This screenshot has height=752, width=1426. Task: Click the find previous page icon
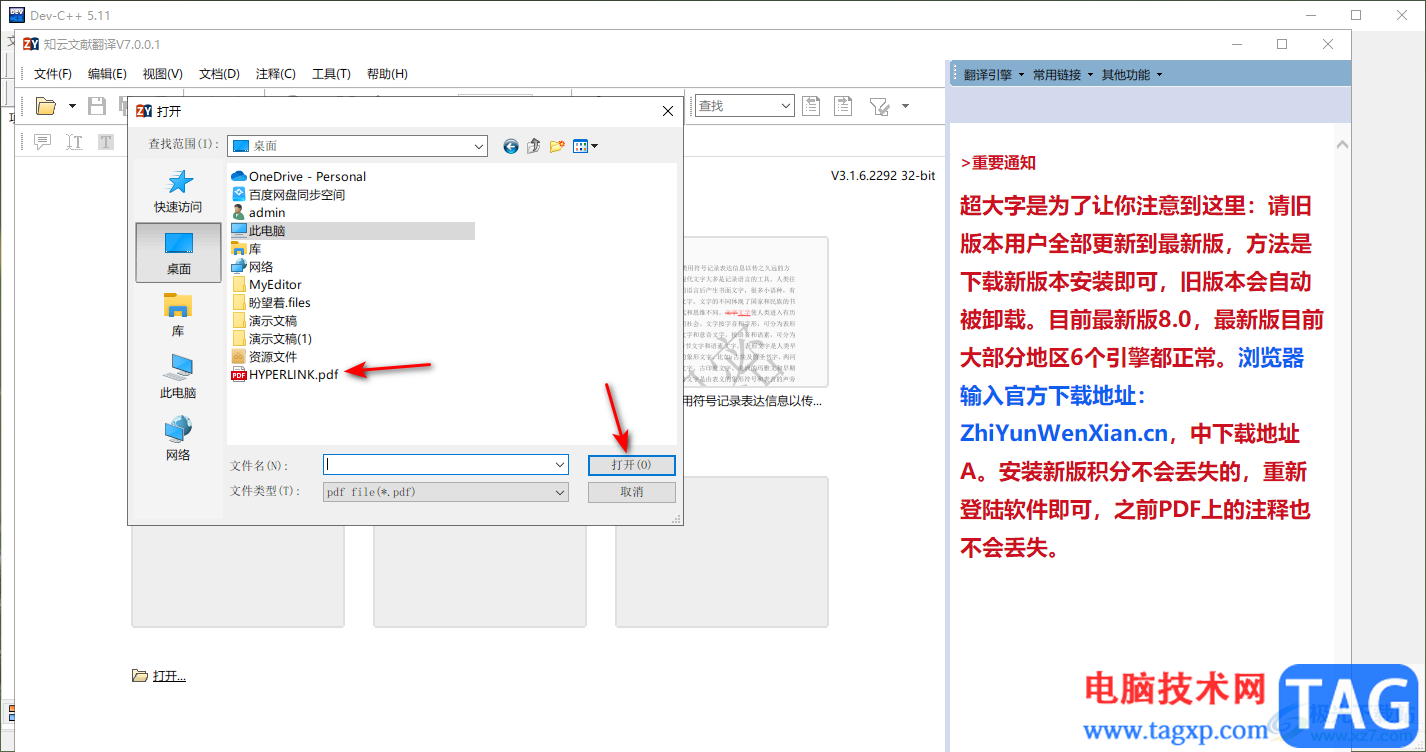pyautogui.click(x=811, y=106)
